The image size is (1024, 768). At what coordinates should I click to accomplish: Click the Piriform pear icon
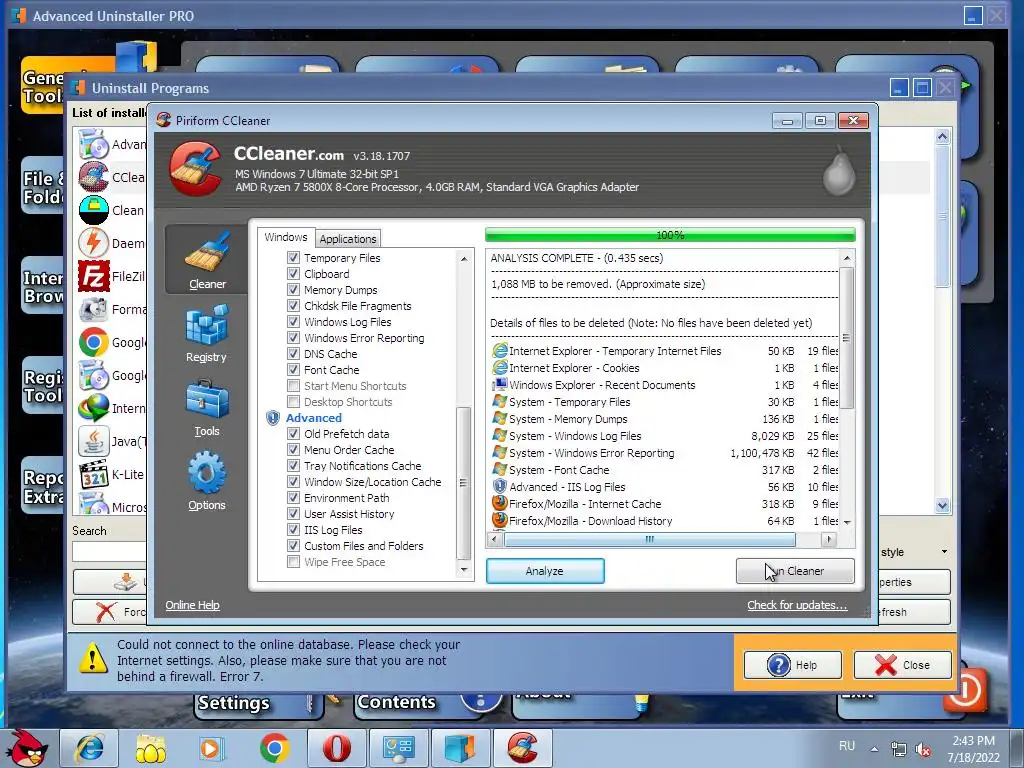coord(839,171)
